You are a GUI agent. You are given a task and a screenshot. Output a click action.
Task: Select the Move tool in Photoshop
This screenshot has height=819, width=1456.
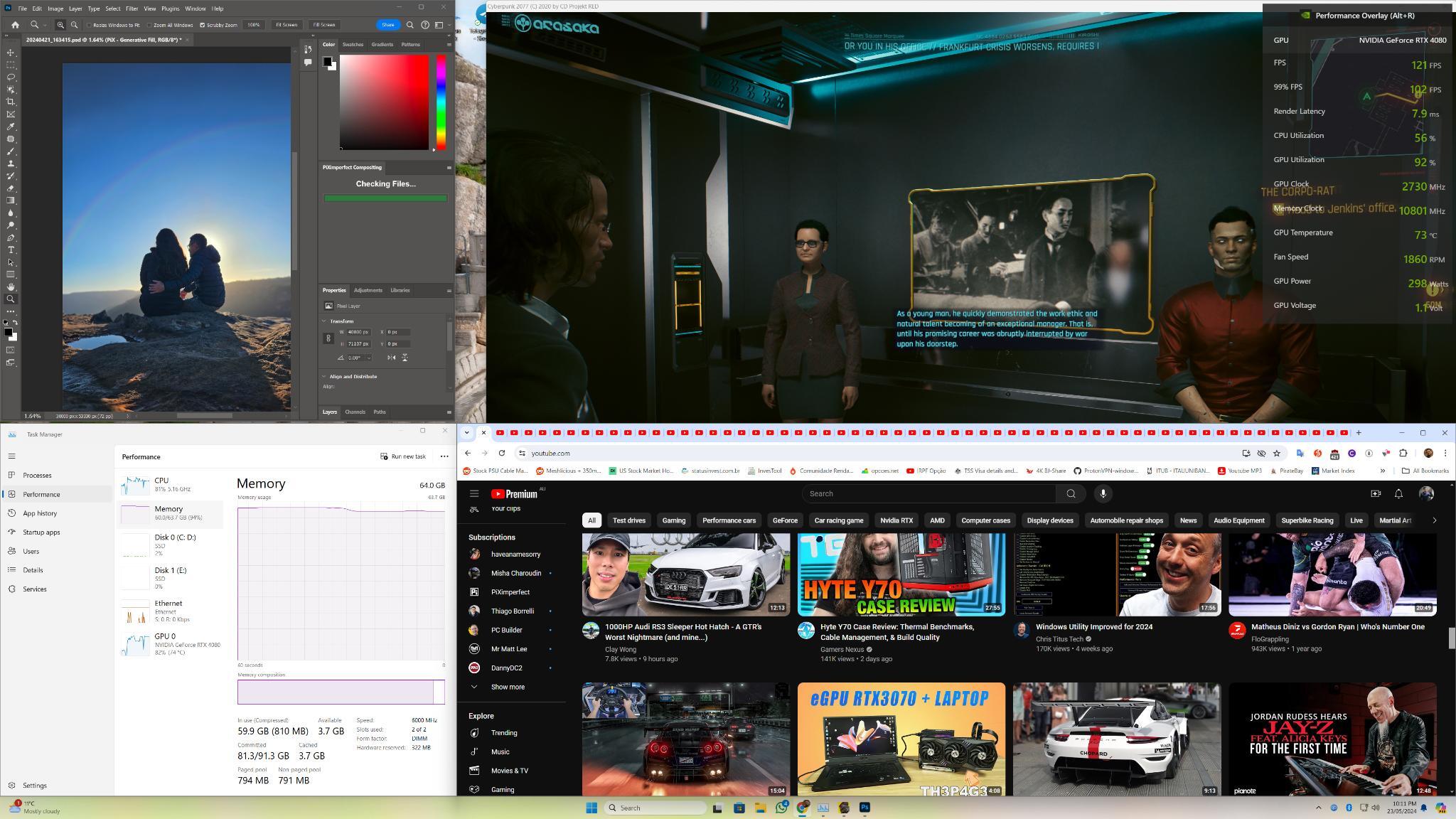pyautogui.click(x=11, y=53)
